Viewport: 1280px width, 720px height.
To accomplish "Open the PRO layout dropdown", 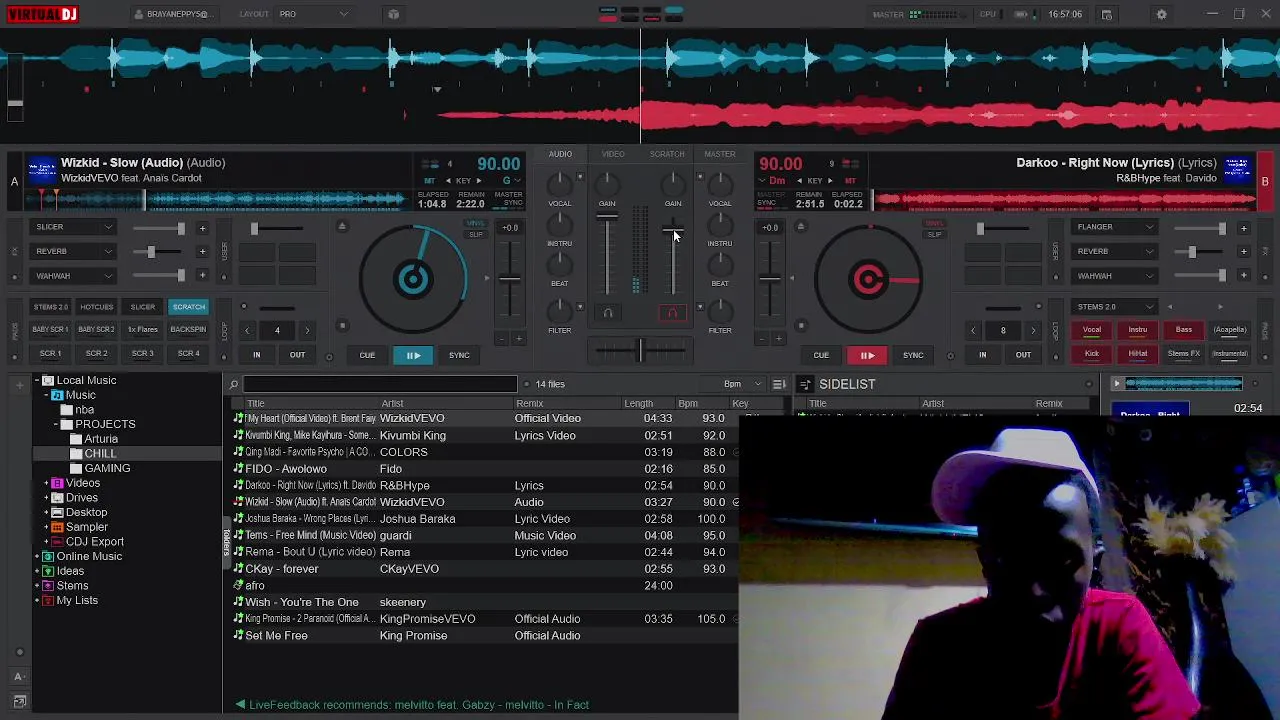I will tap(314, 14).
